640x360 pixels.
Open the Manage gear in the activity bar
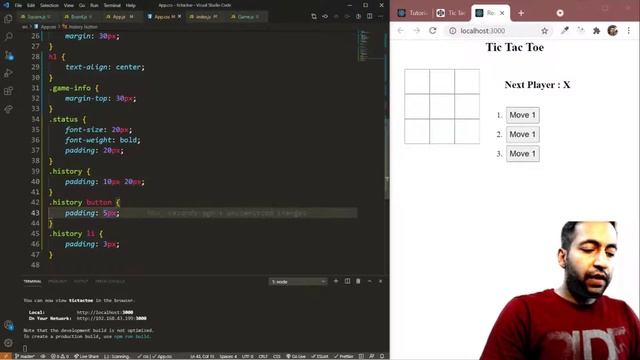(8, 343)
